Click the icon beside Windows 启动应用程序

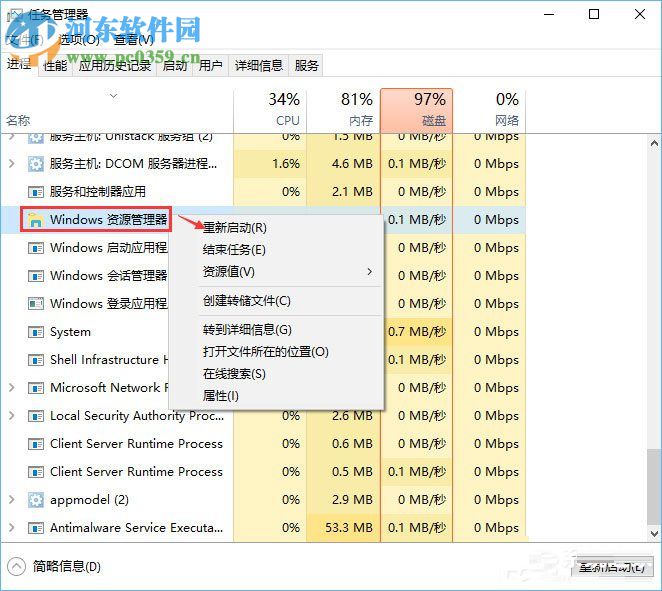tap(35, 248)
